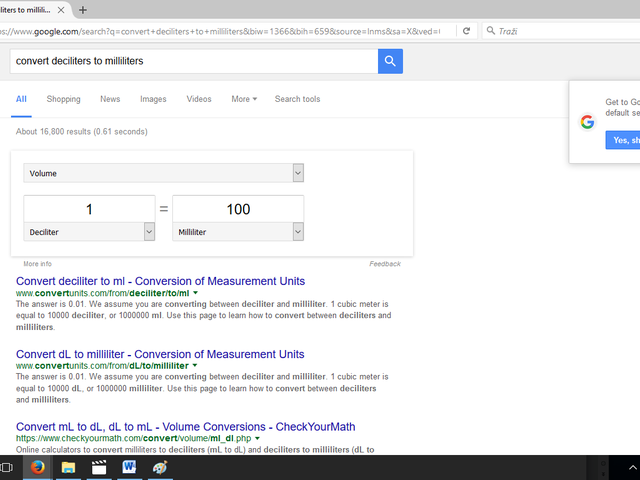640x480 pixels.
Task: Expand arrow next to convertunits deciliter/to/ml URL
Action: click(195, 293)
